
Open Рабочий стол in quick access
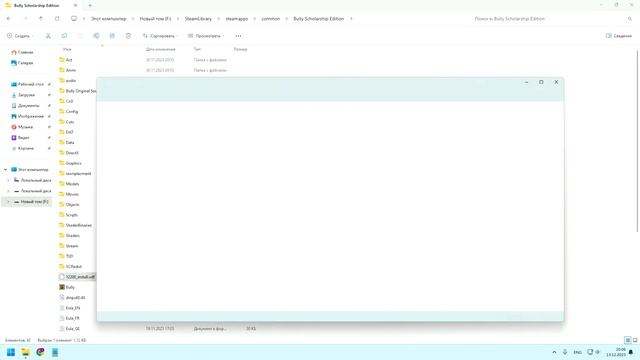coord(31,84)
